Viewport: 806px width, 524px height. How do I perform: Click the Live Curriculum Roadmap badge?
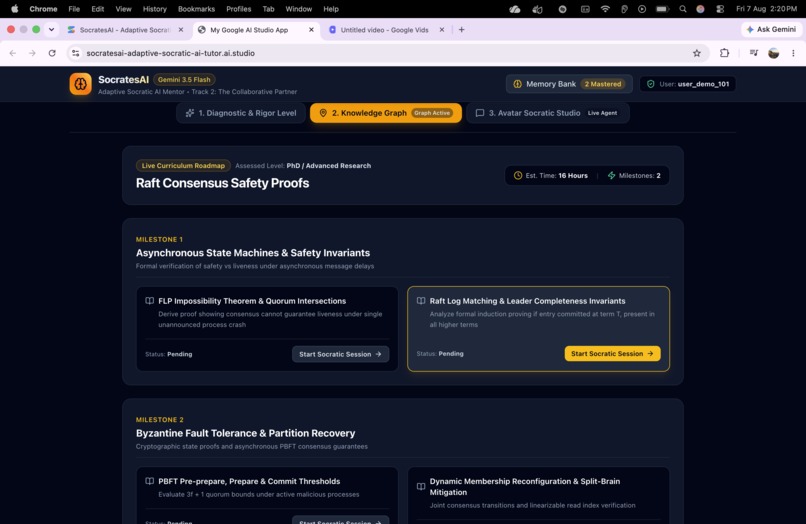[183, 166]
